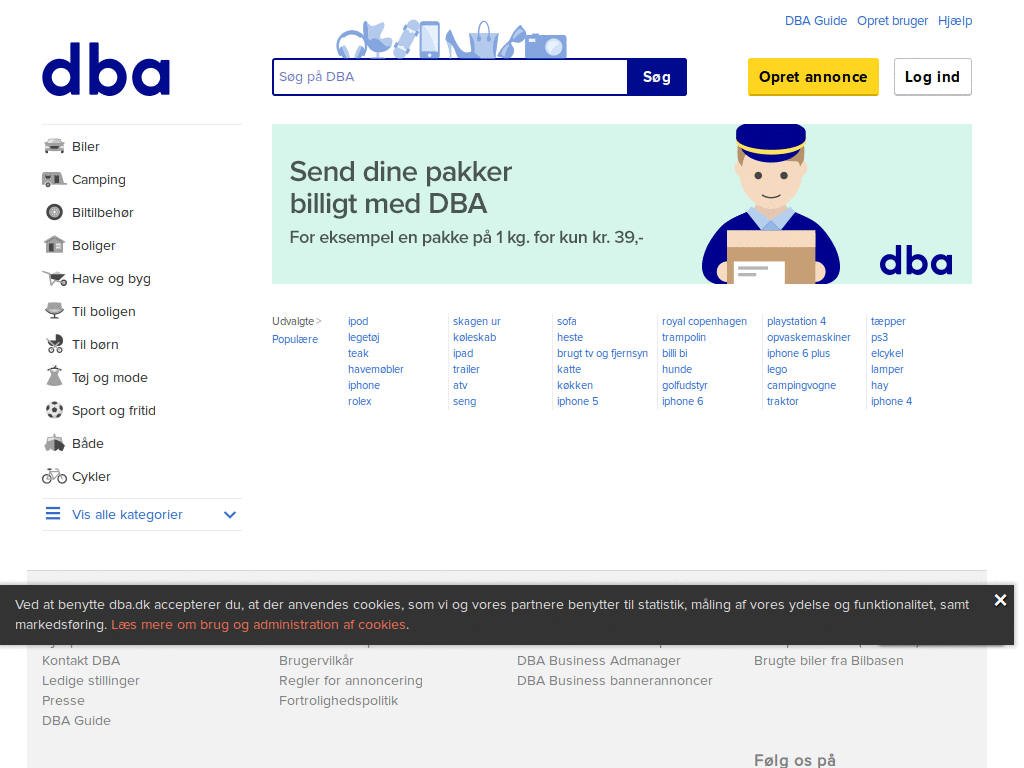
Task: Open the DBA Guide footer link
Action: [76, 721]
